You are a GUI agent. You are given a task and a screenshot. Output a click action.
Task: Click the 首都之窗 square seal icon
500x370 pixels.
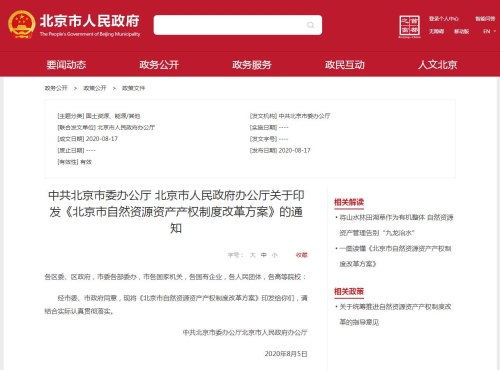coord(410,26)
